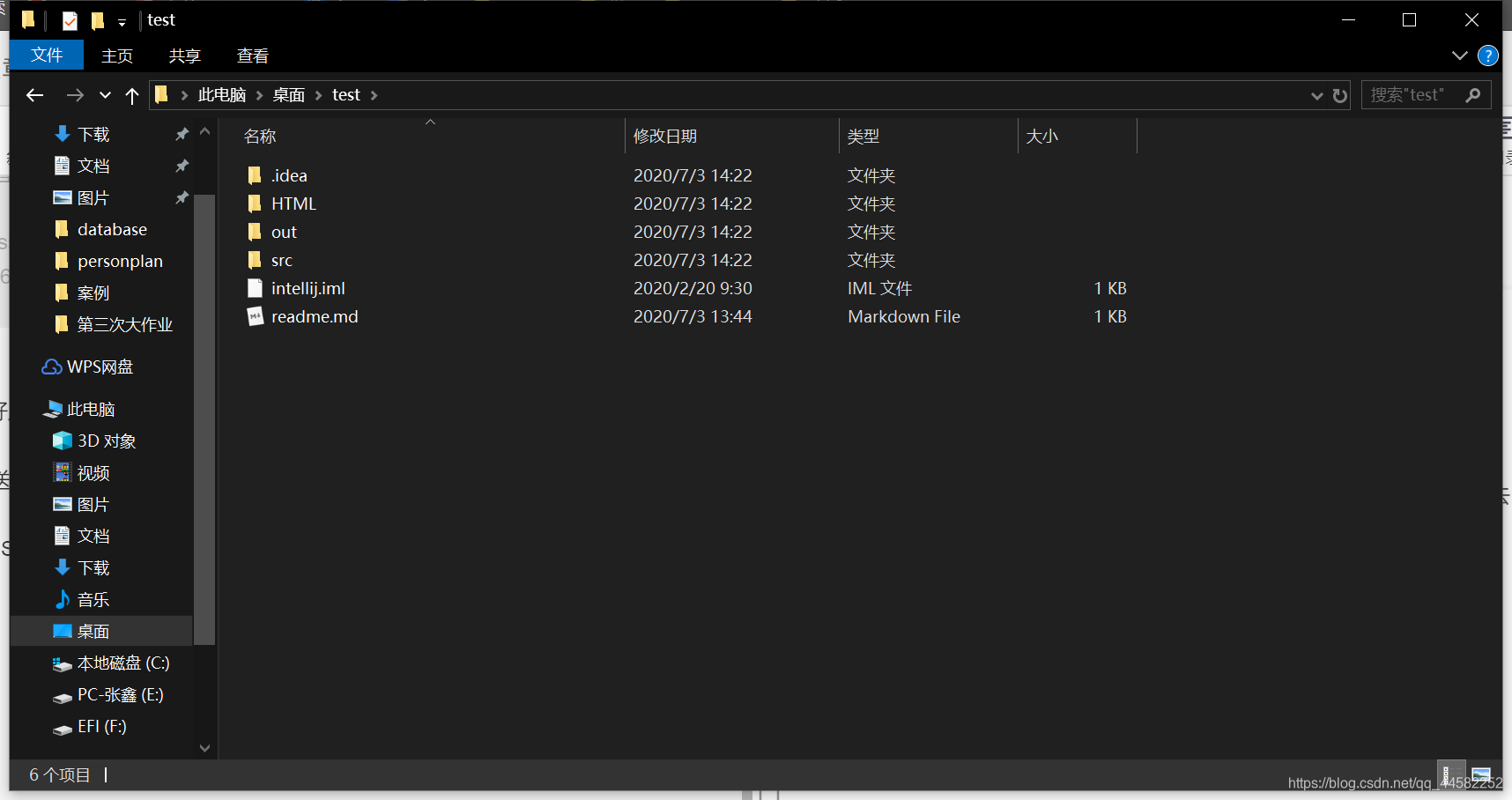Open Customize Quick Access Toolbar dropdown
This screenshot has height=800, width=1512.
[x=122, y=21]
